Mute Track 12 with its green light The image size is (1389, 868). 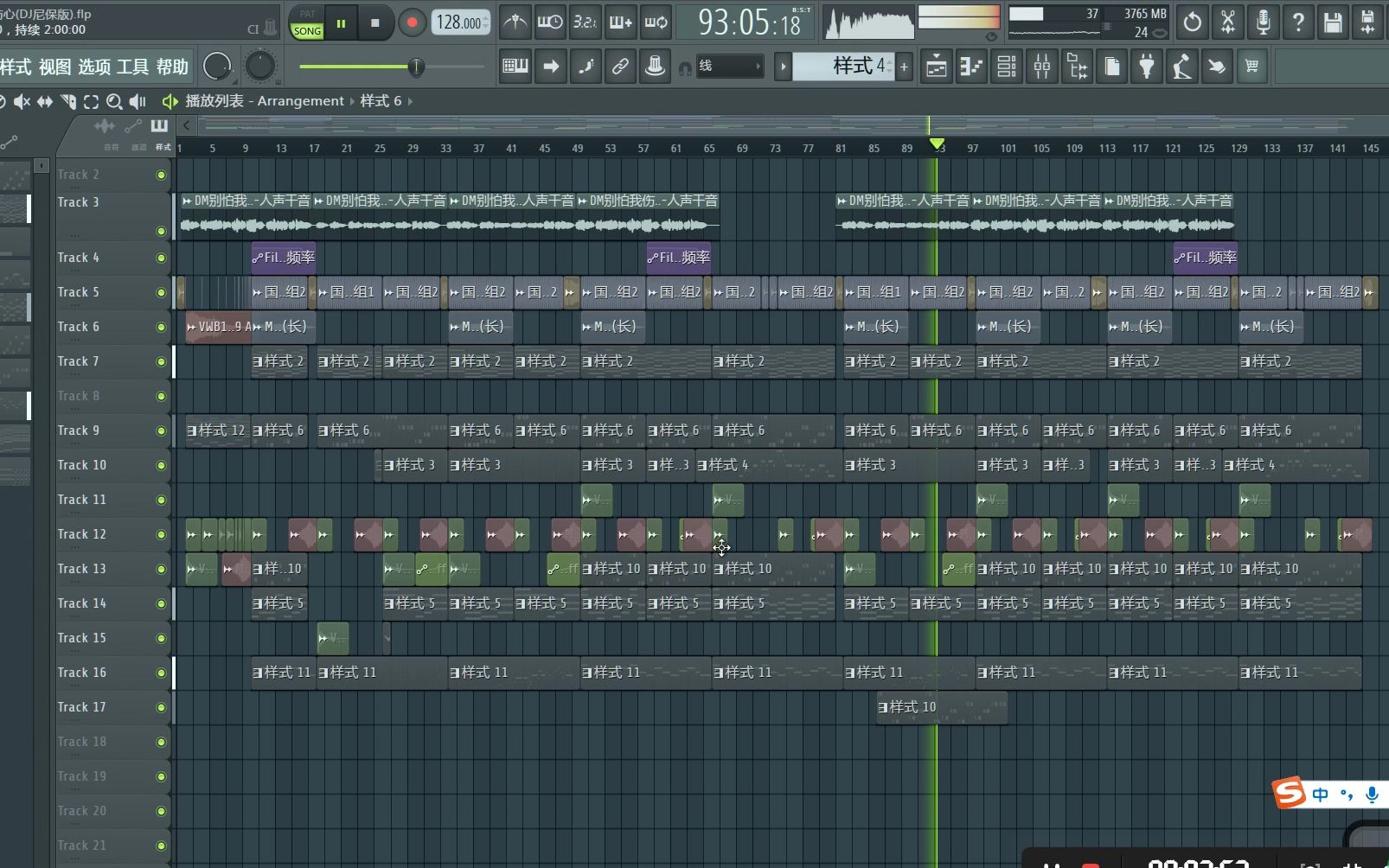(x=161, y=534)
